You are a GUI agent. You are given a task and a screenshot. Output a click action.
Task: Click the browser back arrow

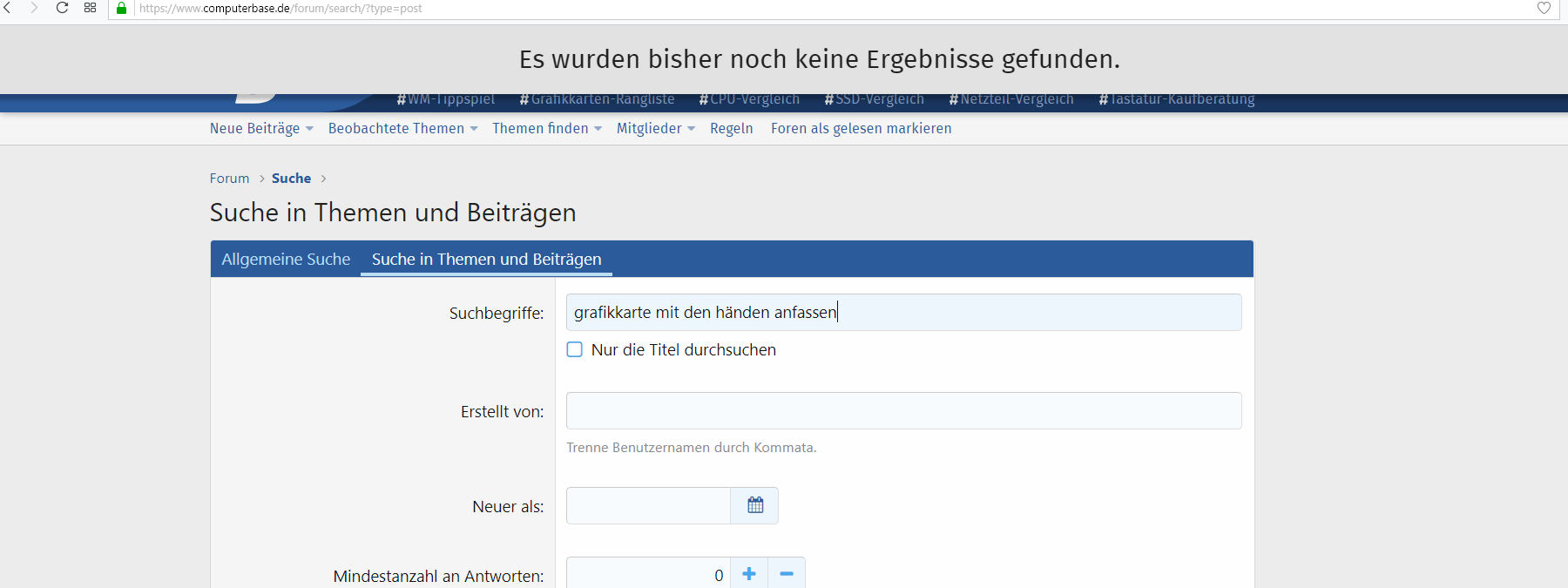click(x=8, y=8)
